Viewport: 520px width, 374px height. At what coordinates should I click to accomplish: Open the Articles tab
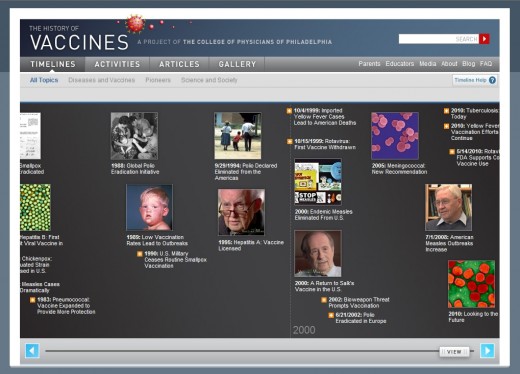(179, 64)
